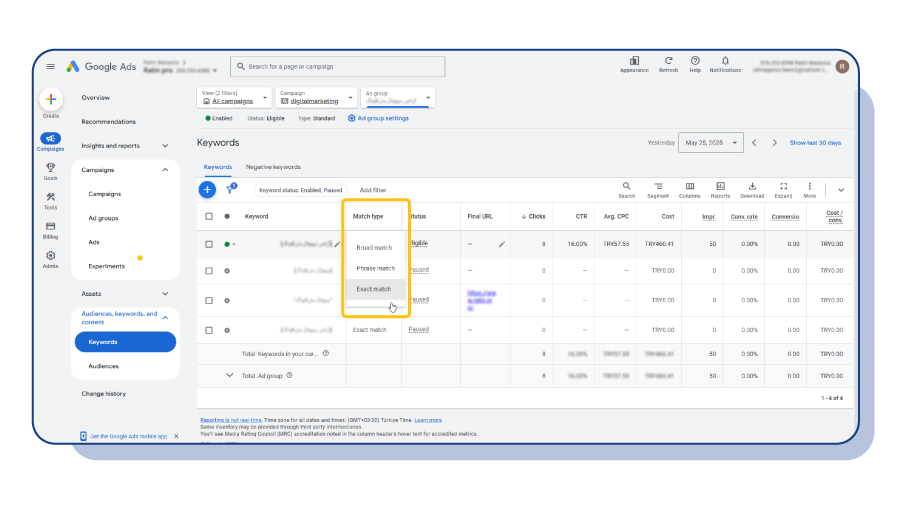This screenshot has width=900, height=509.
Task: Check the Eligible keyword row checkbox
Action: [209, 244]
